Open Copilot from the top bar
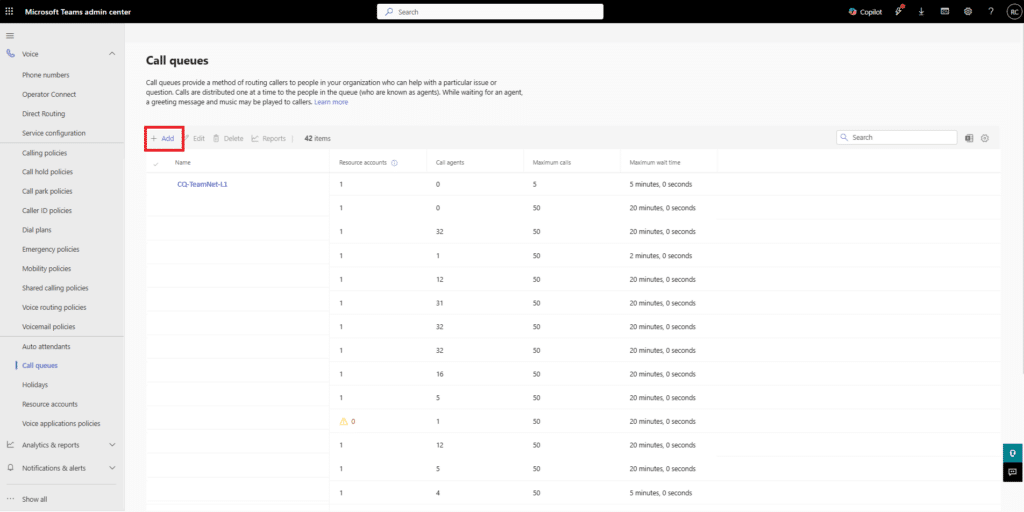The width and height of the screenshot is (1024, 512). coord(865,11)
